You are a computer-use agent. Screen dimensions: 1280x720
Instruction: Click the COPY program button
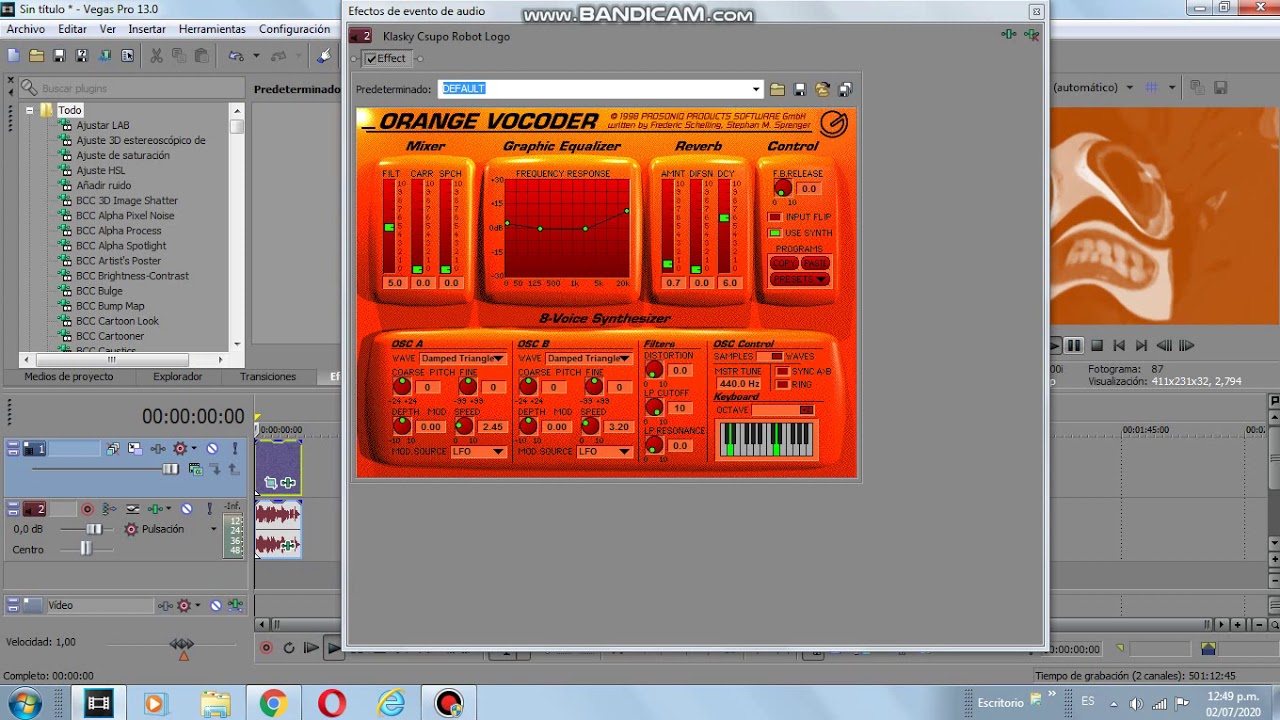[784, 263]
